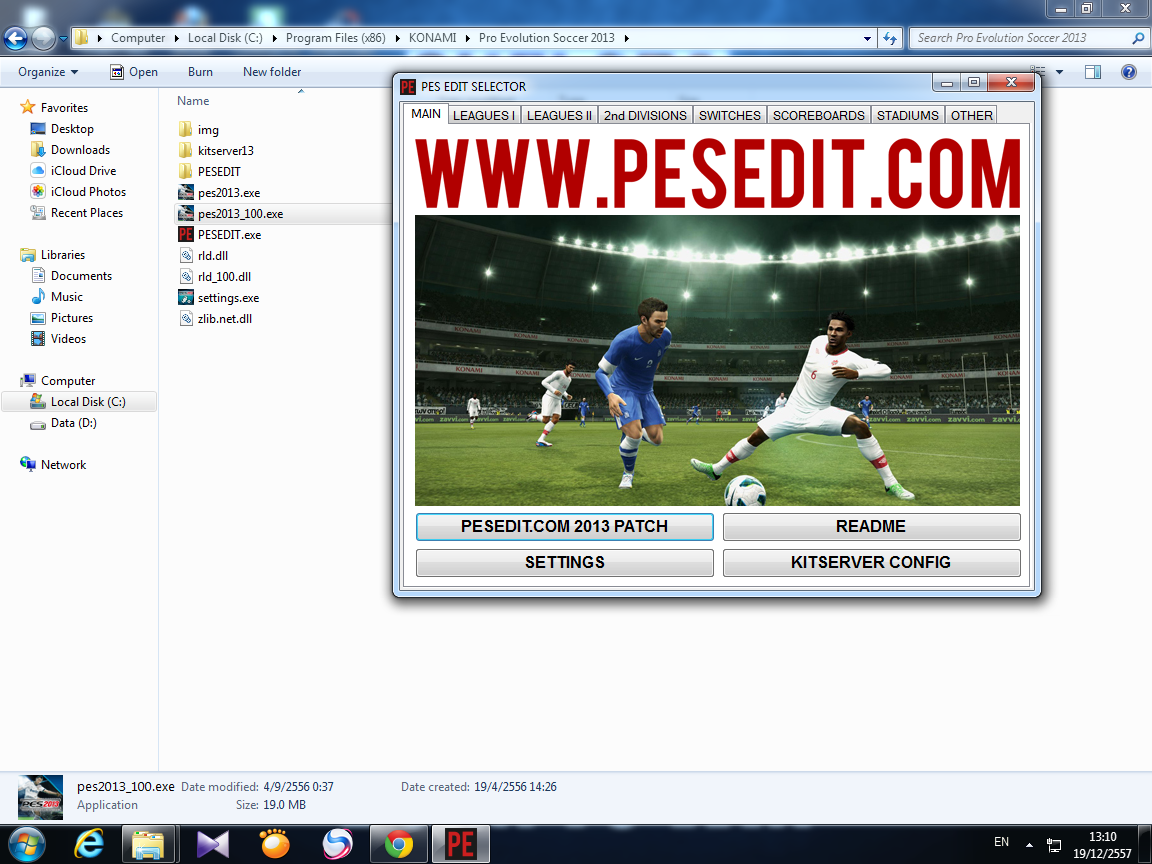
Task: Open iCloud Drive in Favorites
Action: tap(83, 170)
